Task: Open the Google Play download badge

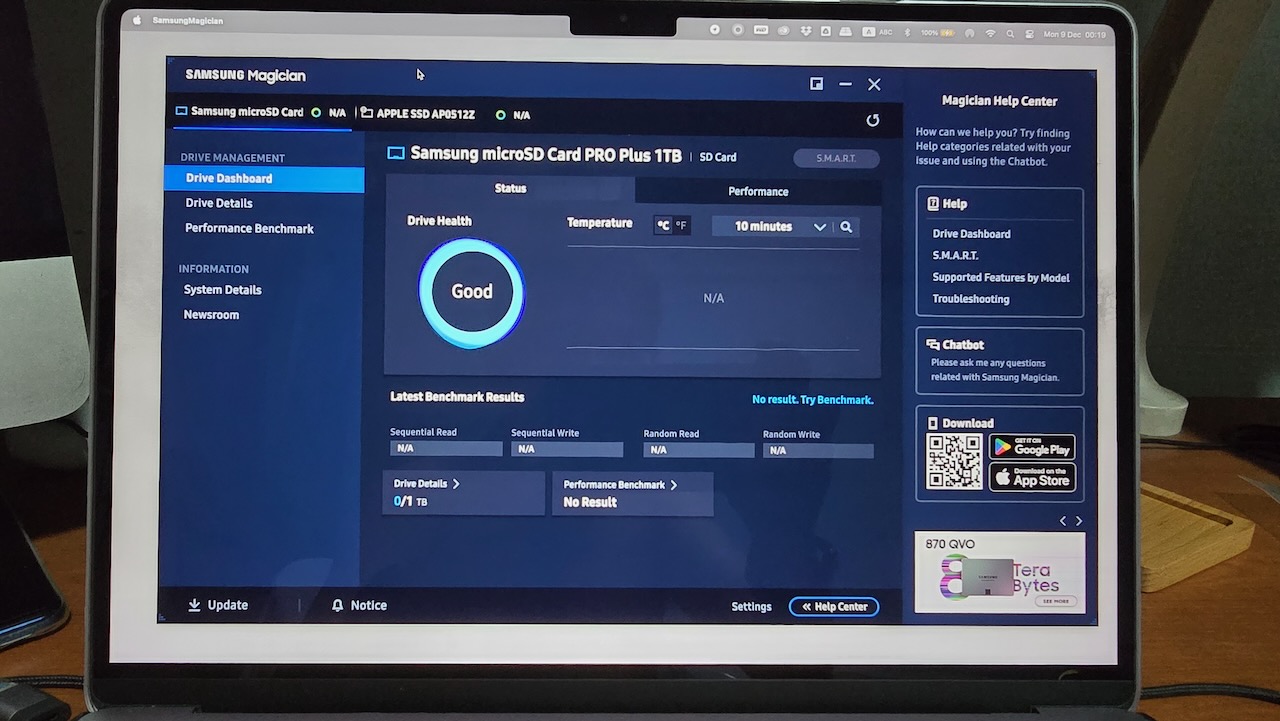Action: pyautogui.click(x=1032, y=447)
